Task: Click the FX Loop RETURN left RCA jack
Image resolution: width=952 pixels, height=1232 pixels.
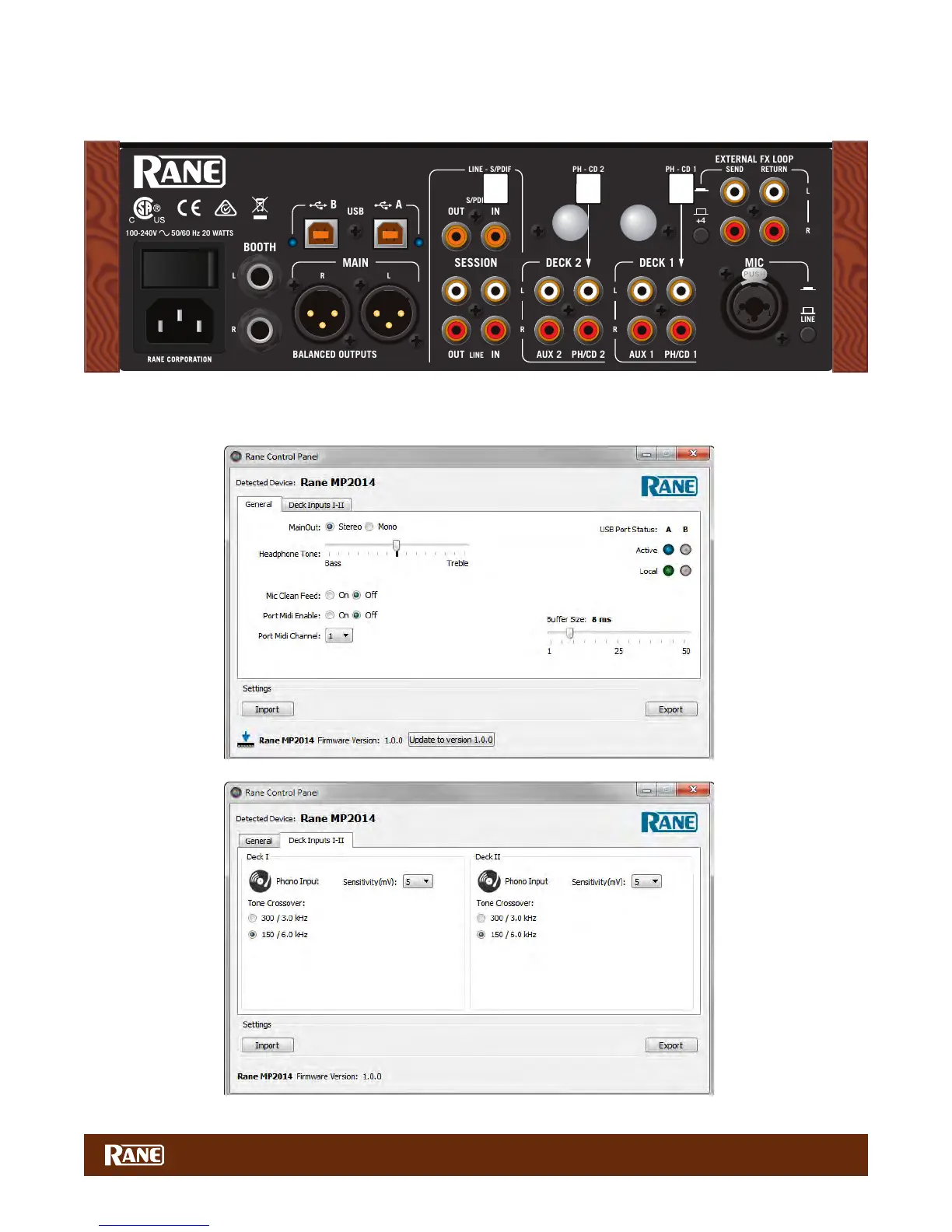Action: point(773,191)
